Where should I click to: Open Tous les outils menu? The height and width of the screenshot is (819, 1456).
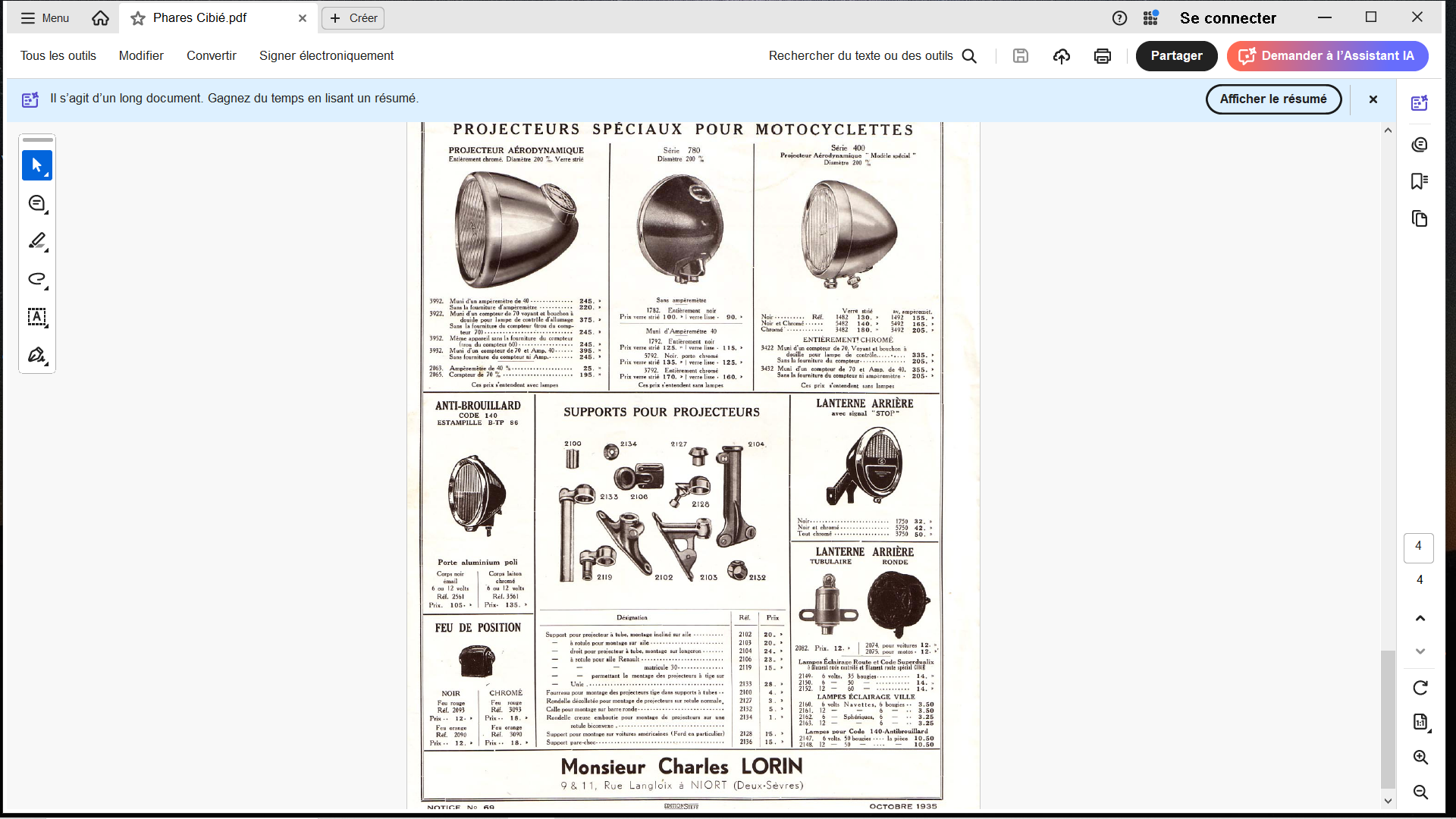pyautogui.click(x=58, y=56)
